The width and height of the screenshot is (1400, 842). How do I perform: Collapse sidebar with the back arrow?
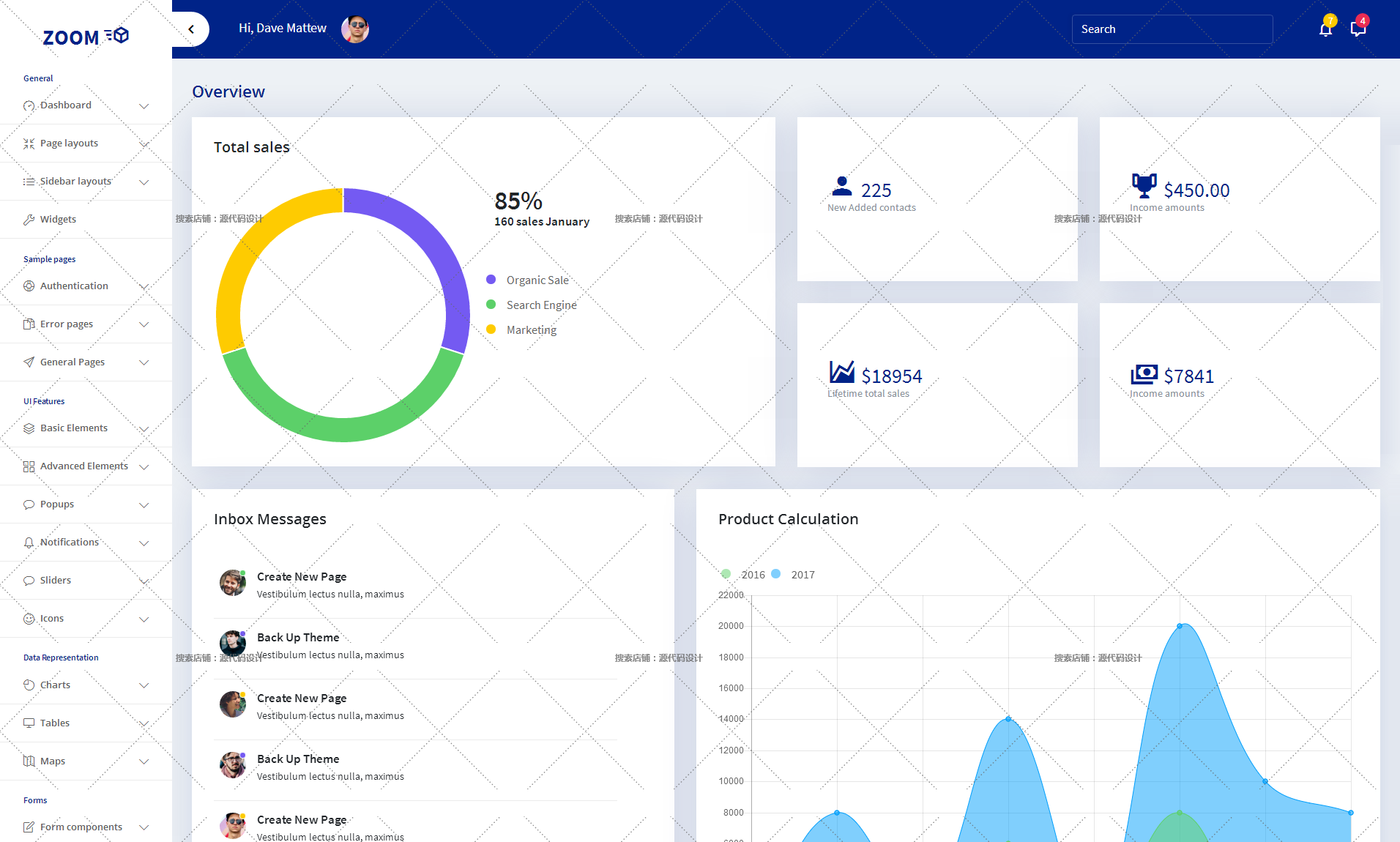[x=191, y=29]
